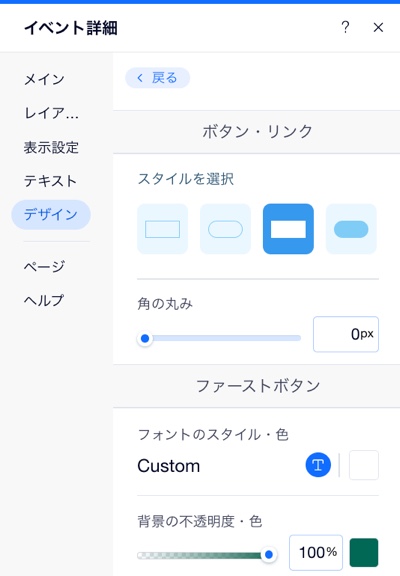This screenshot has width=400, height=576.
Task: Open the green background color swatch
Action: 364,552
